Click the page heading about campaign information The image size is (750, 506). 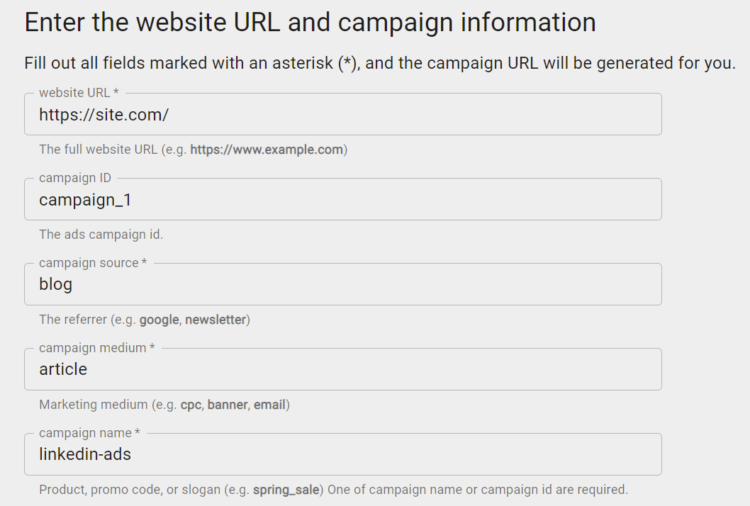pos(310,22)
